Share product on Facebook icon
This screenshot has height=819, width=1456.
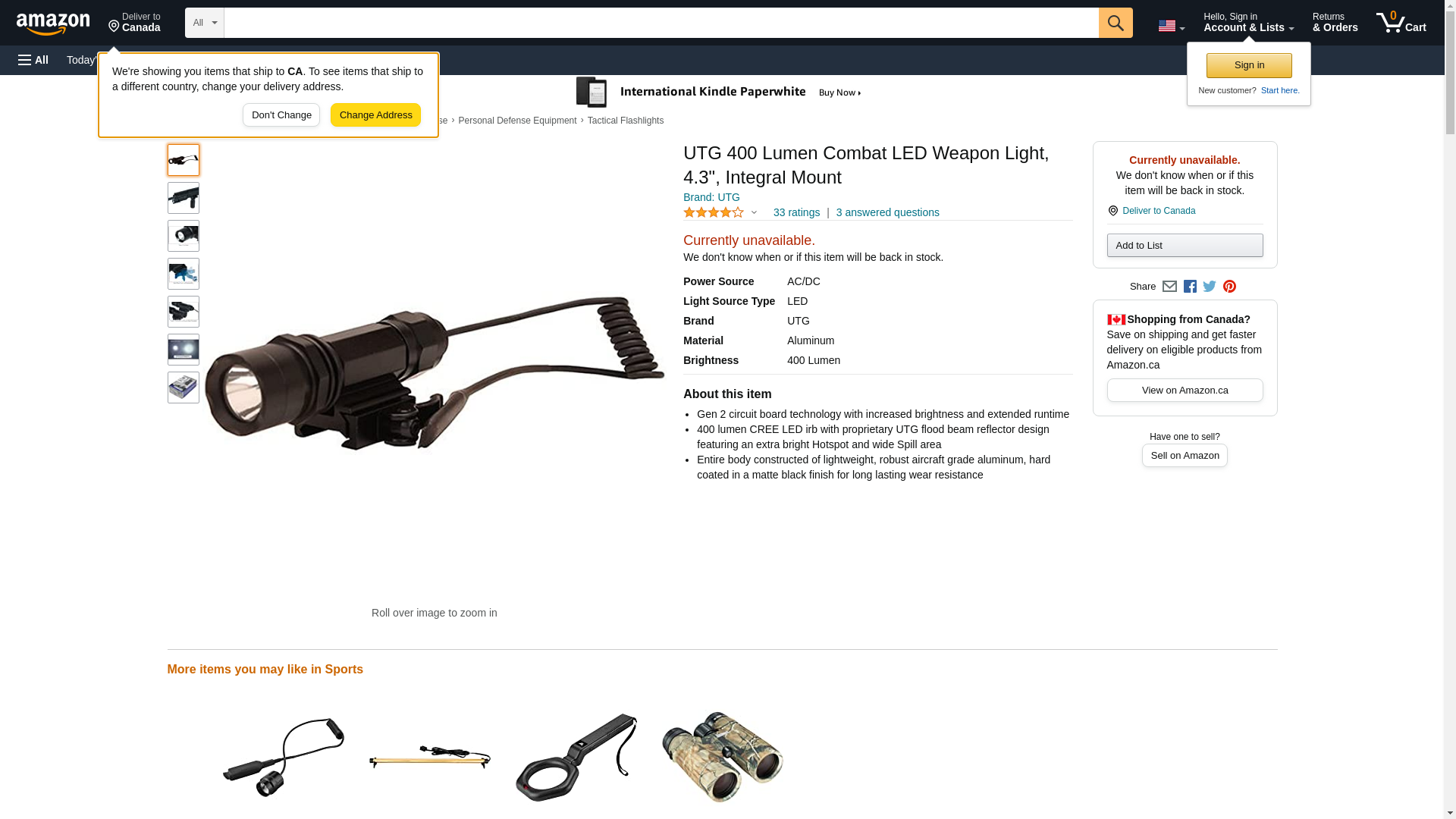coord(1190,287)
